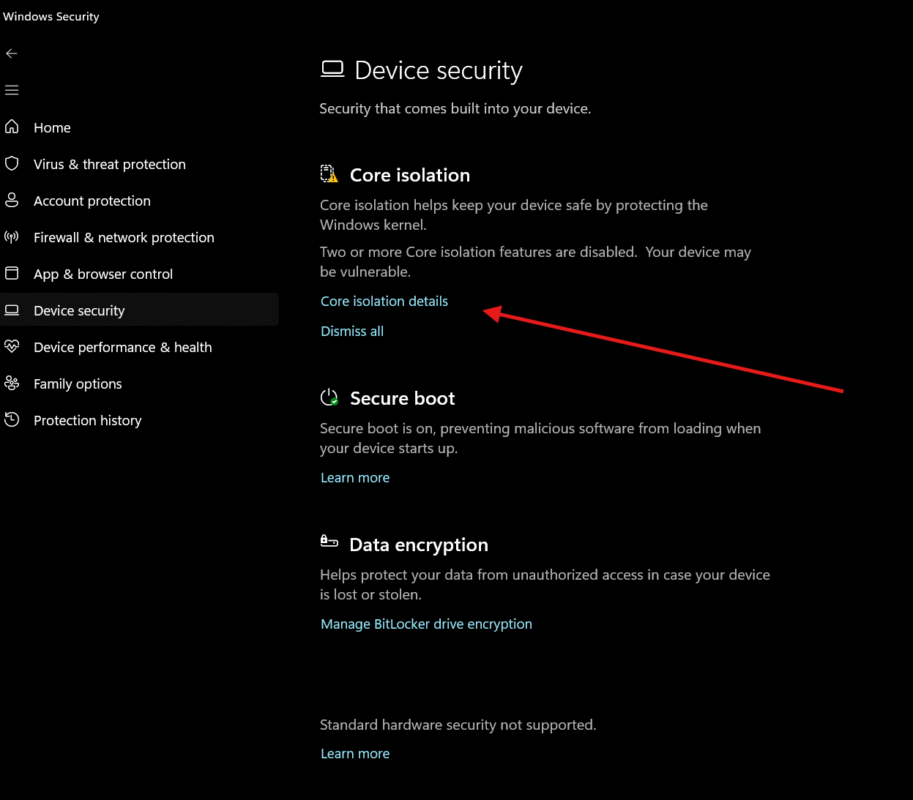Open Core isolation details link

384,301
